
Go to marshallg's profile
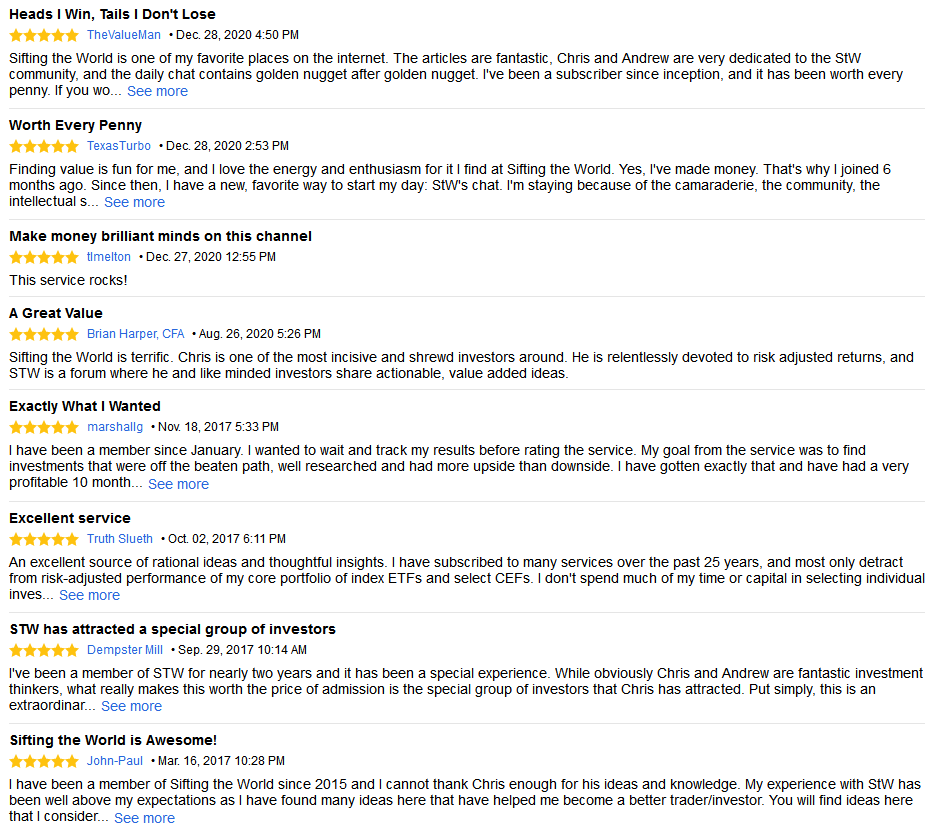click(x=115, y=427)
